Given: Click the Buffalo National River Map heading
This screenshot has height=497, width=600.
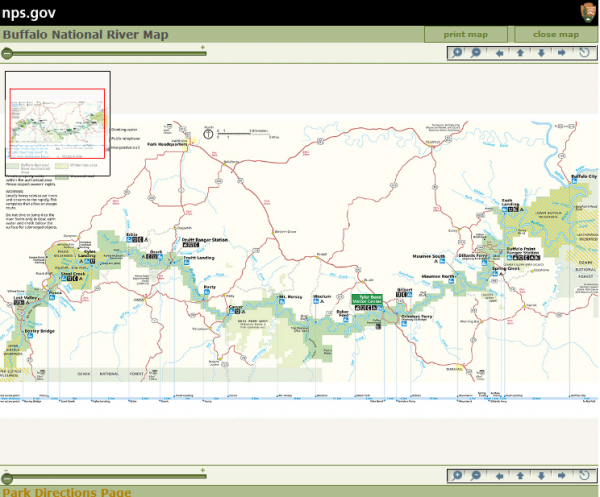Looking at the screenshot, I should pyautogui.click(x=86, y=35).
